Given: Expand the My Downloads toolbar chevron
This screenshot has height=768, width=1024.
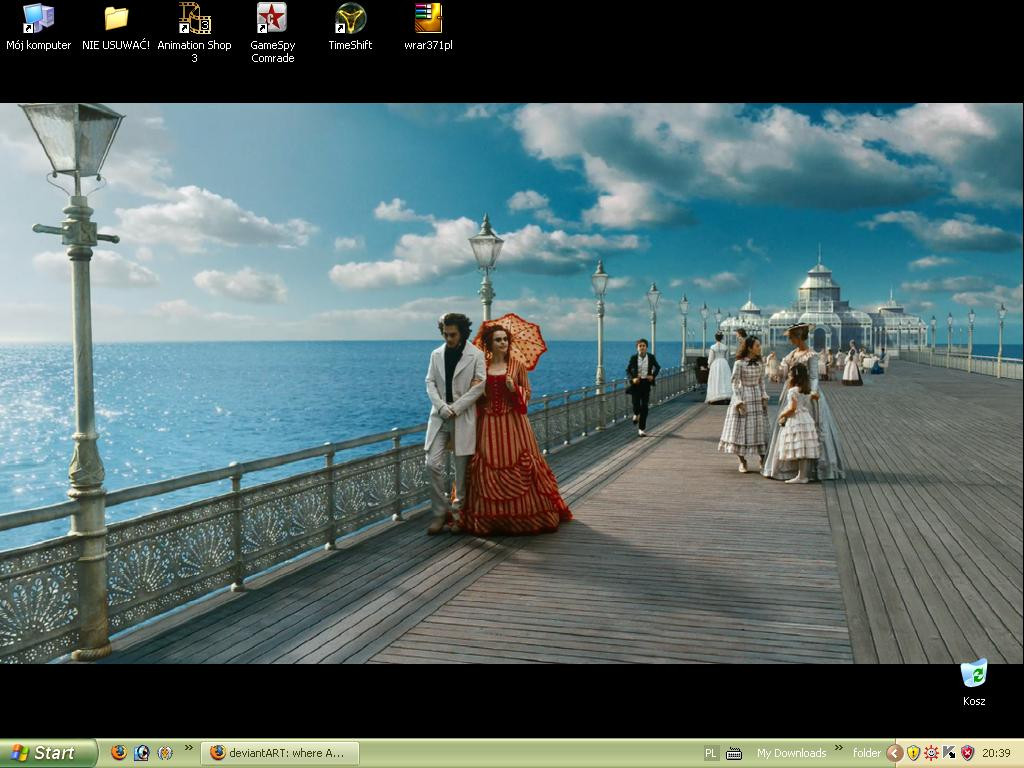Looking at the screenshot, I should tap(839, 748).
